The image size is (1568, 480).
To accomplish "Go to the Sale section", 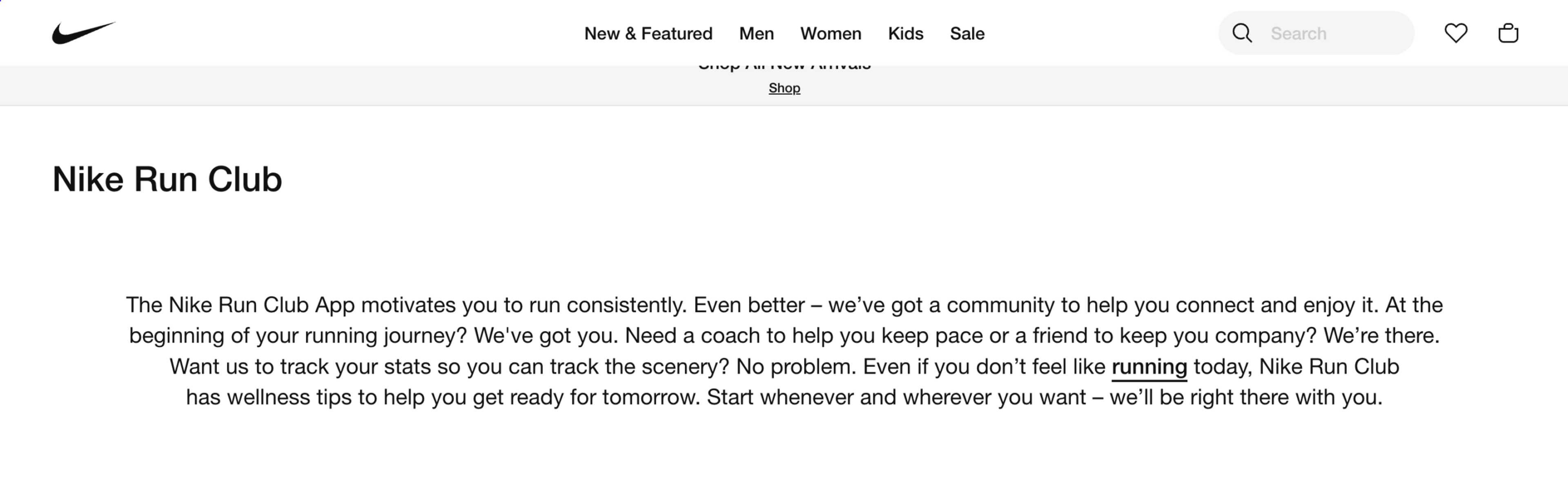I will [x=967, y=33].
